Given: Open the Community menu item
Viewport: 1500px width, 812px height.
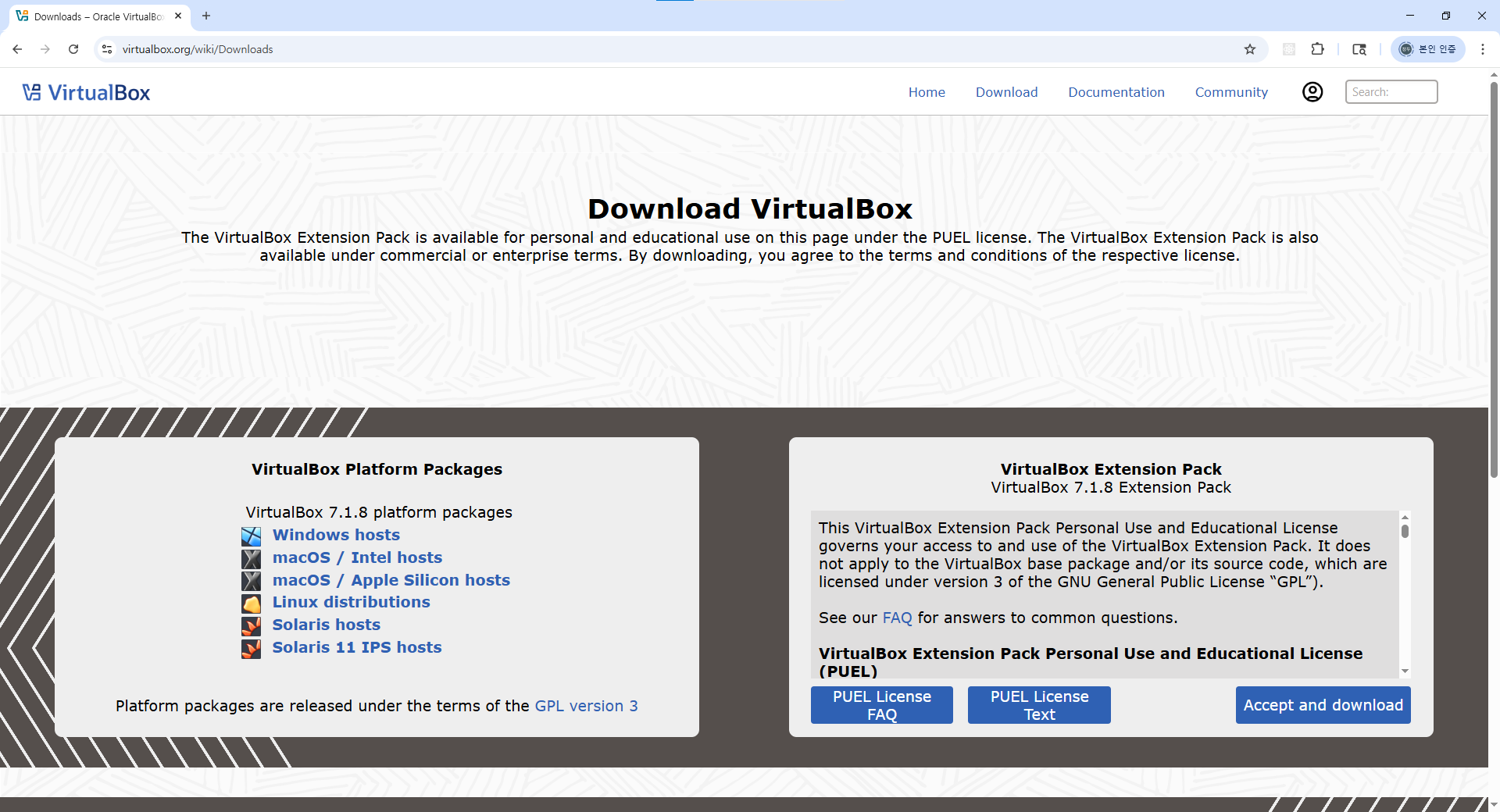Looking at the screenshot, I should click(x=1231, y=92).
